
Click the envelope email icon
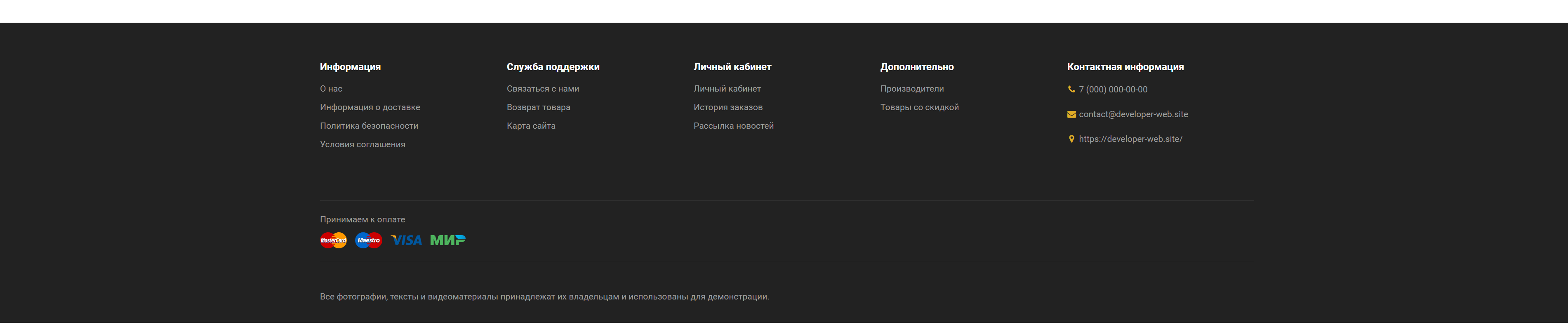1071,114
